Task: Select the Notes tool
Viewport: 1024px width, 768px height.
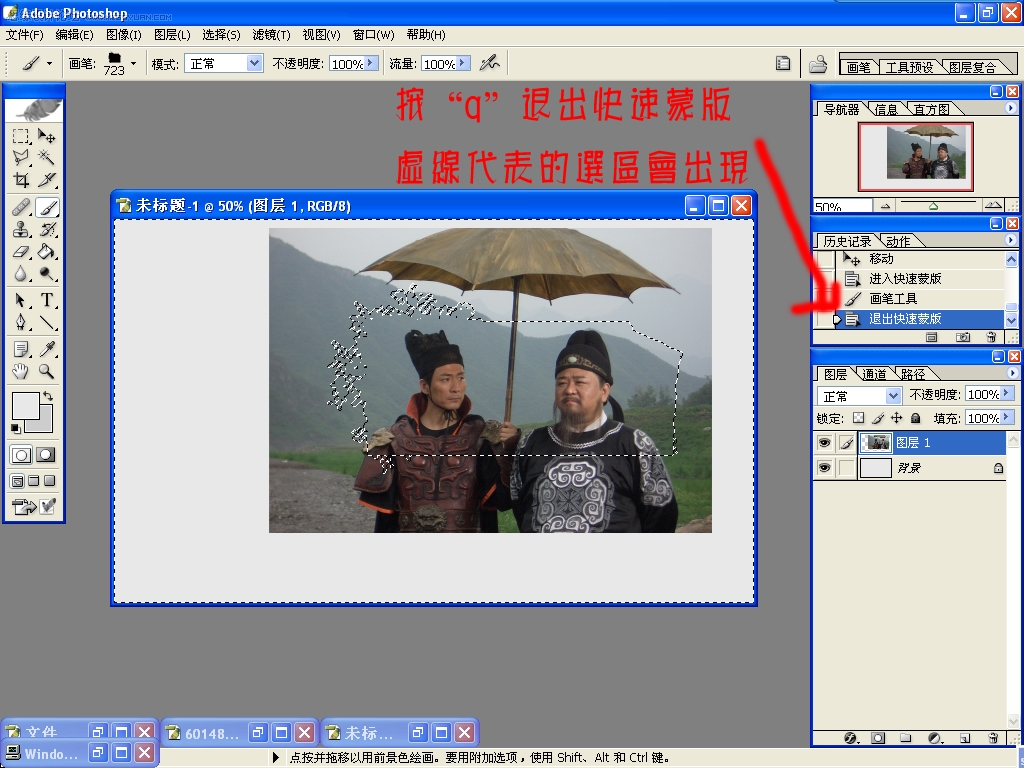Action: pos(21,349)
